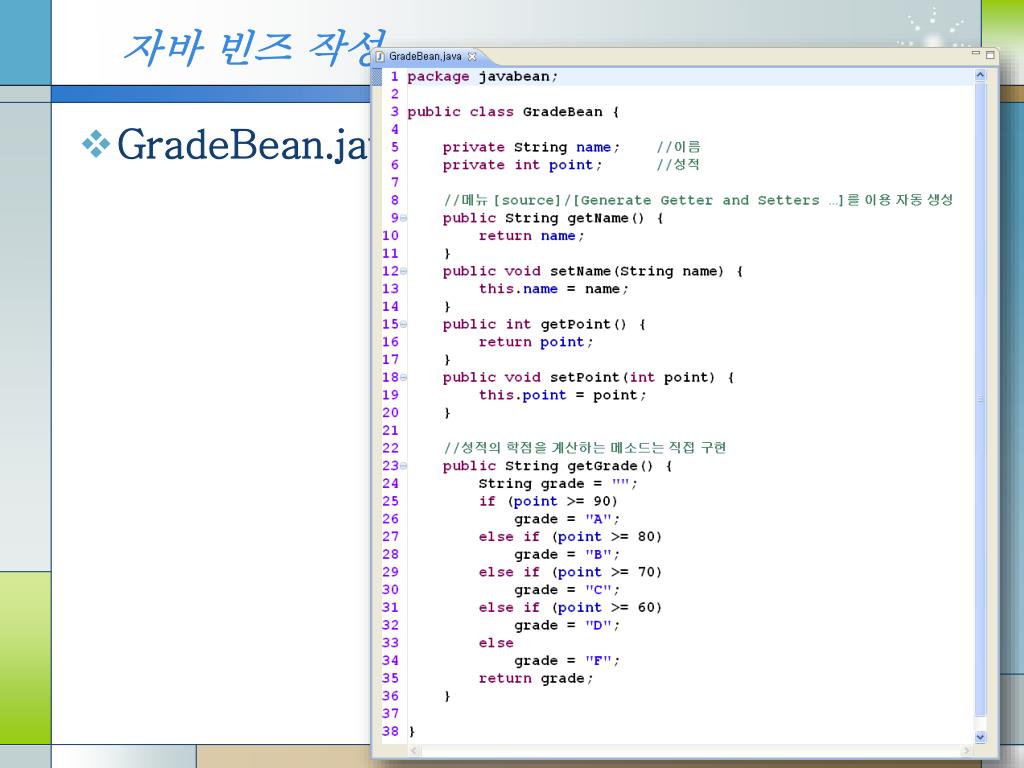Collapse the getPoint() method fold marker
Viewport: 1024px width, 768px height.
[404, 325]
